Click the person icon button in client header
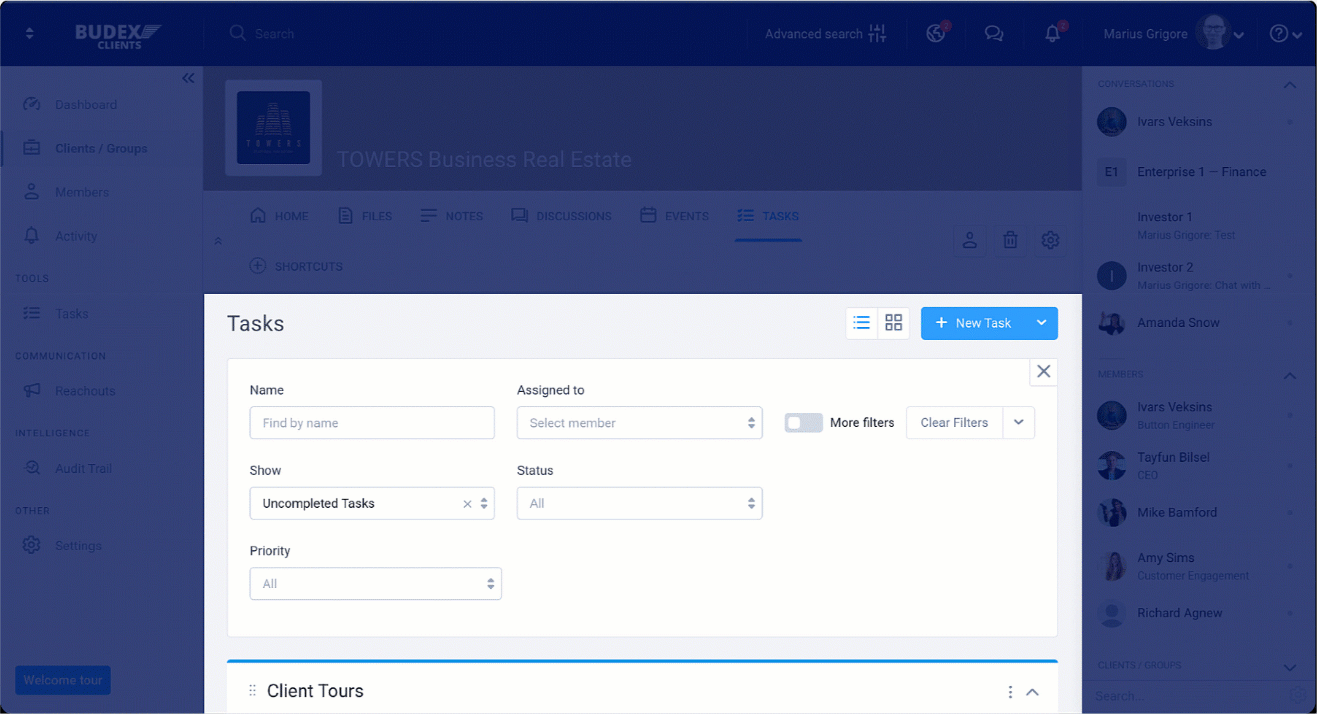Screen dimensions: 1317x714 (x=970, y=240)
